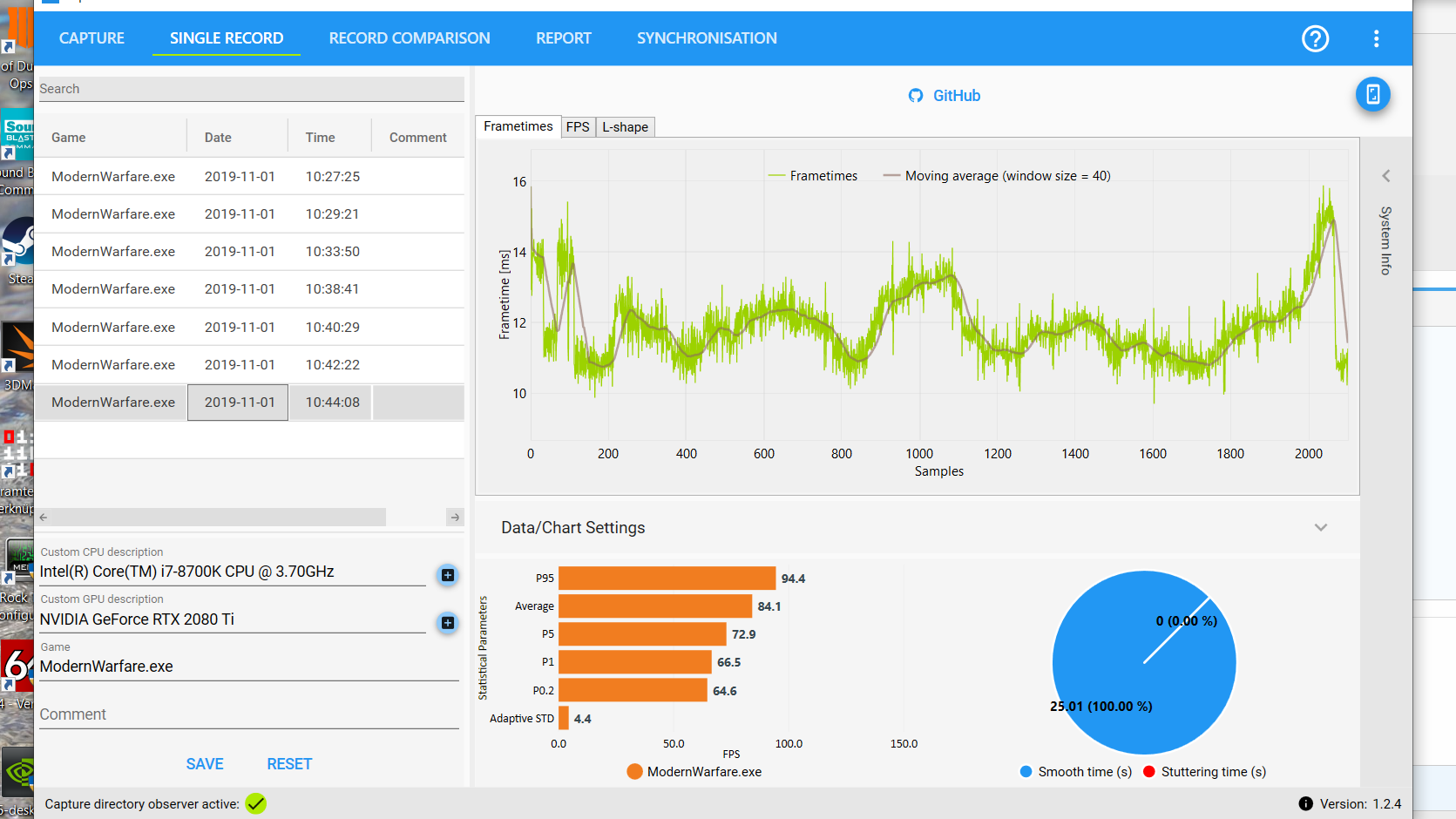Go to the REPORT tab
Screen dimensions: 1456x819
pyautogui.click(x=564, y=38)
